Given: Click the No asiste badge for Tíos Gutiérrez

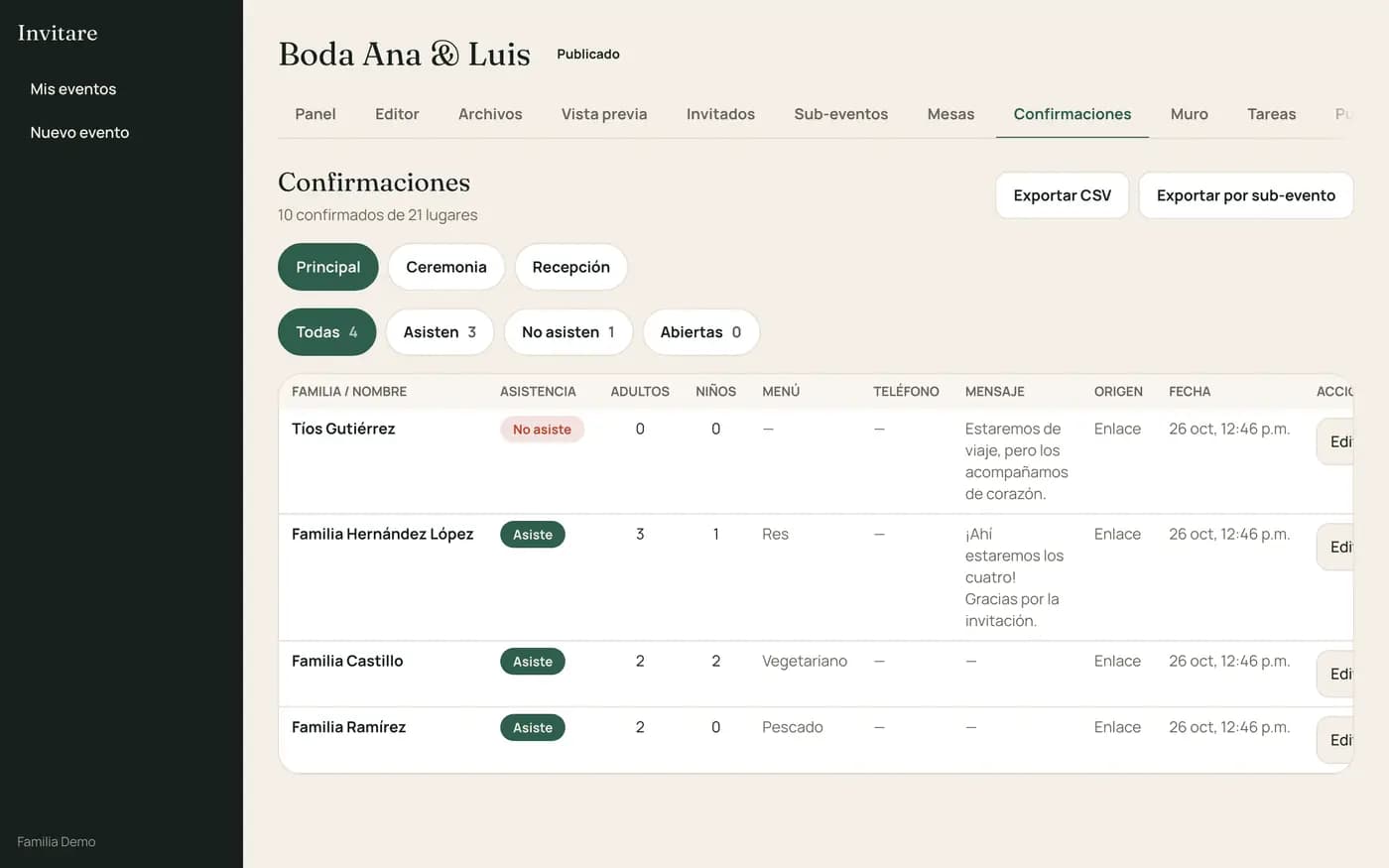Looking at the screenshot, I should click(542, 430).
